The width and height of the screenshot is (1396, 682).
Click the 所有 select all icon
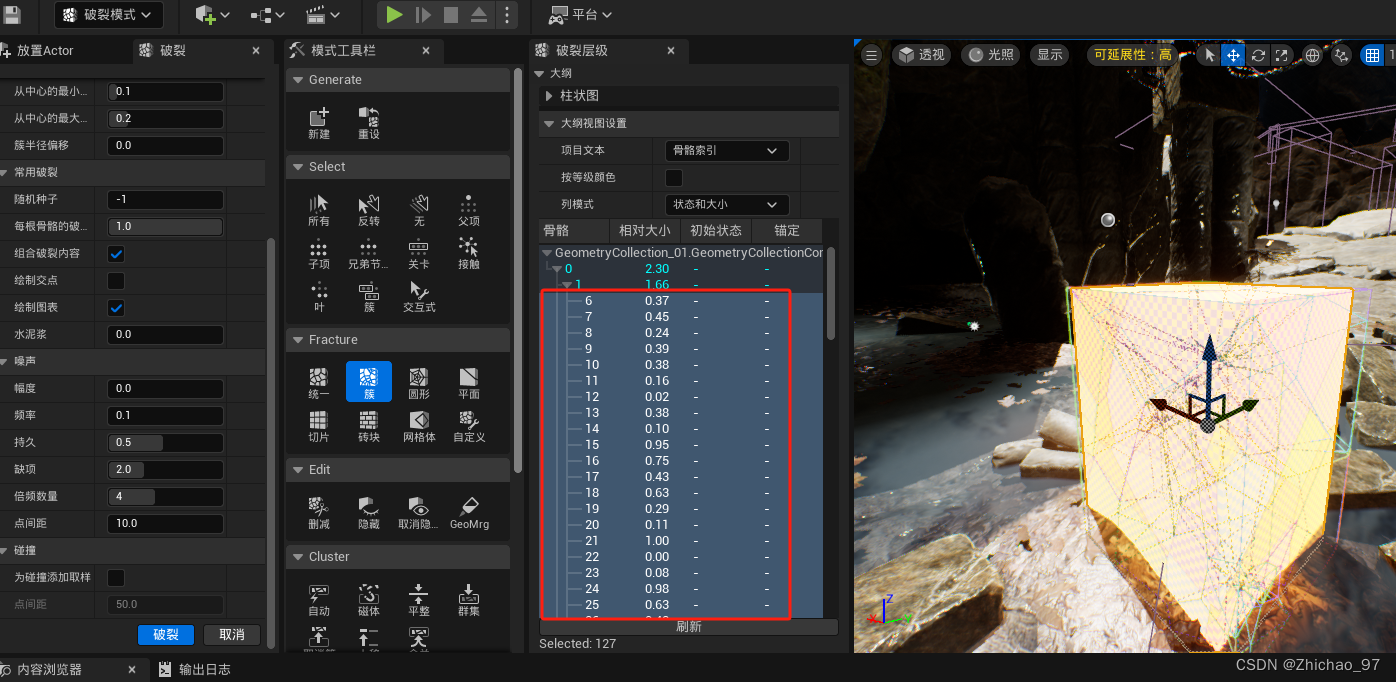tap(319, 210)
